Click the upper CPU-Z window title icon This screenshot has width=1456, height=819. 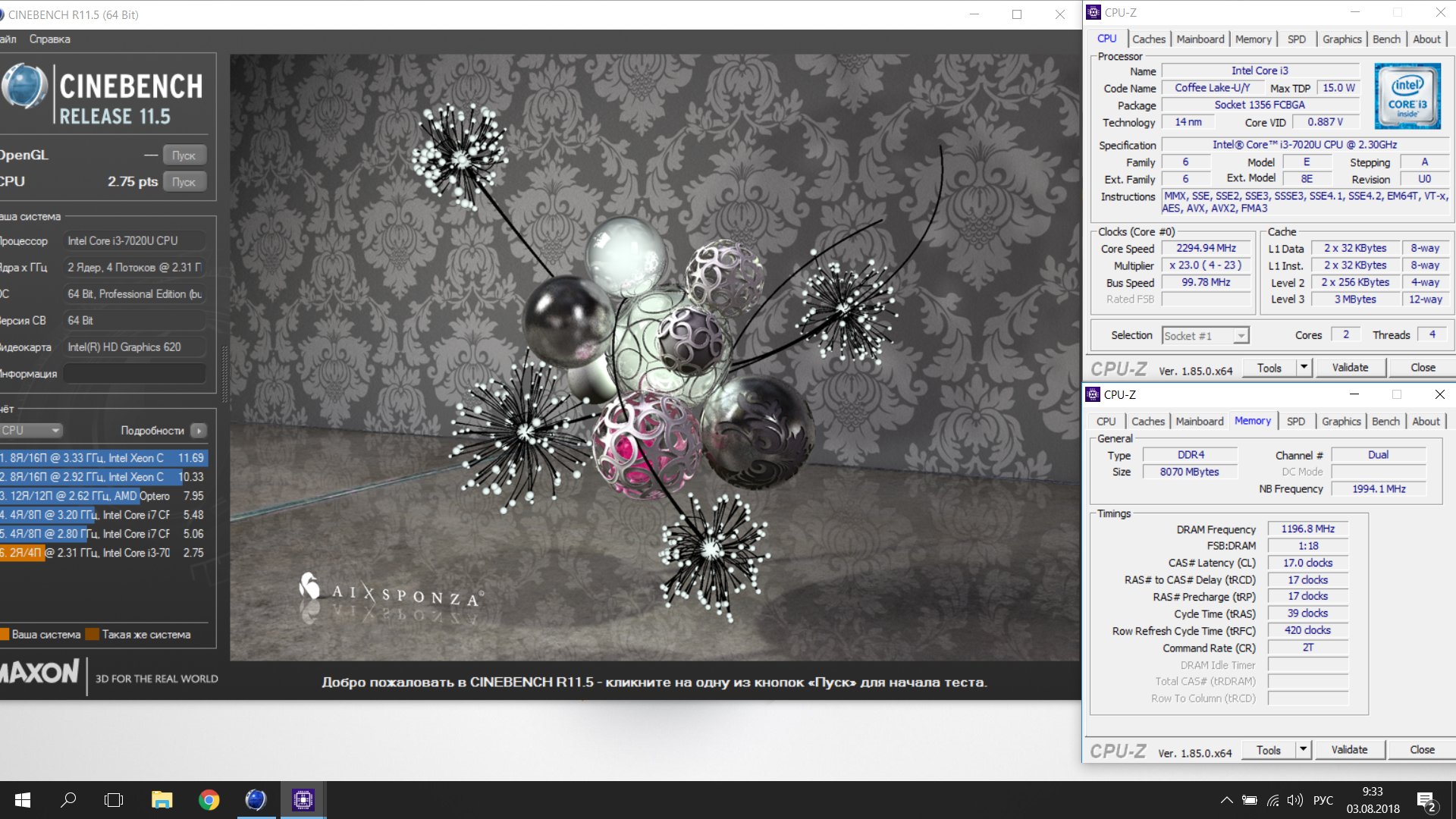click(x=1093, y=12)
